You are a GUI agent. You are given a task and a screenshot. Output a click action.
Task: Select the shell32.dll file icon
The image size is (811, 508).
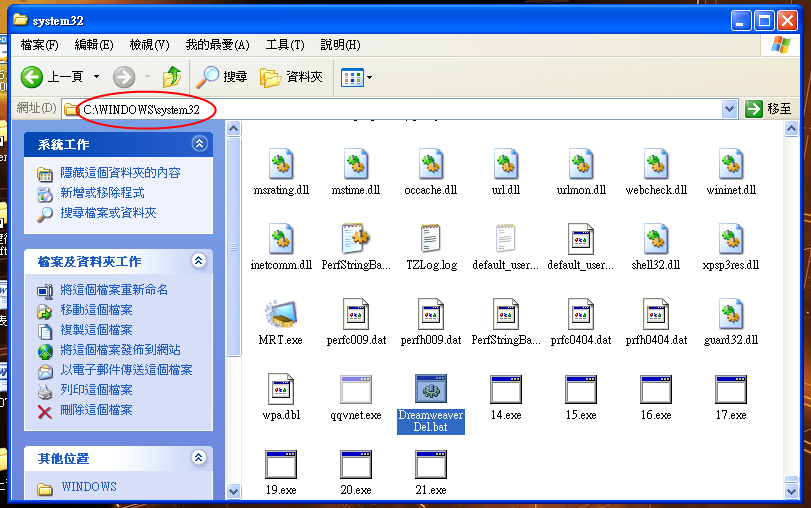(x=656, y=239)
